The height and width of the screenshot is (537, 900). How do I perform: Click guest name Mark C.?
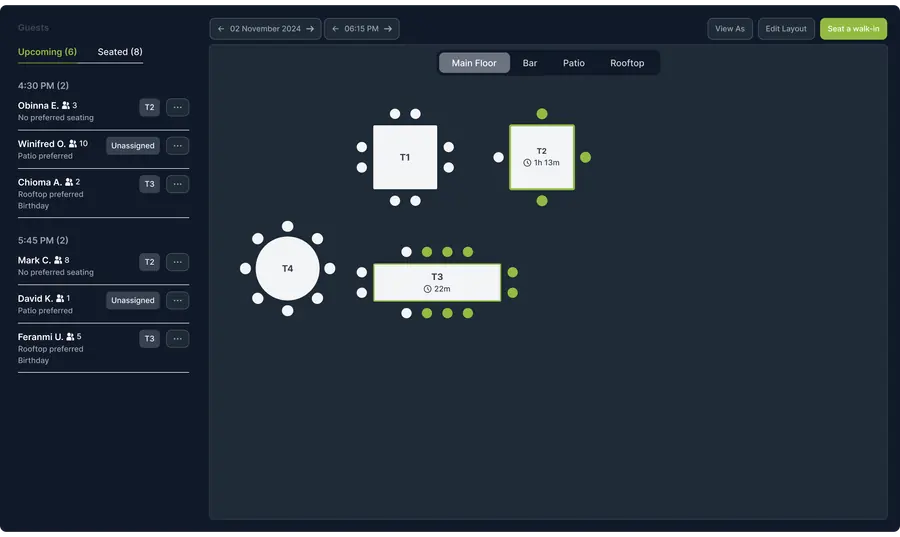point(34,260)
